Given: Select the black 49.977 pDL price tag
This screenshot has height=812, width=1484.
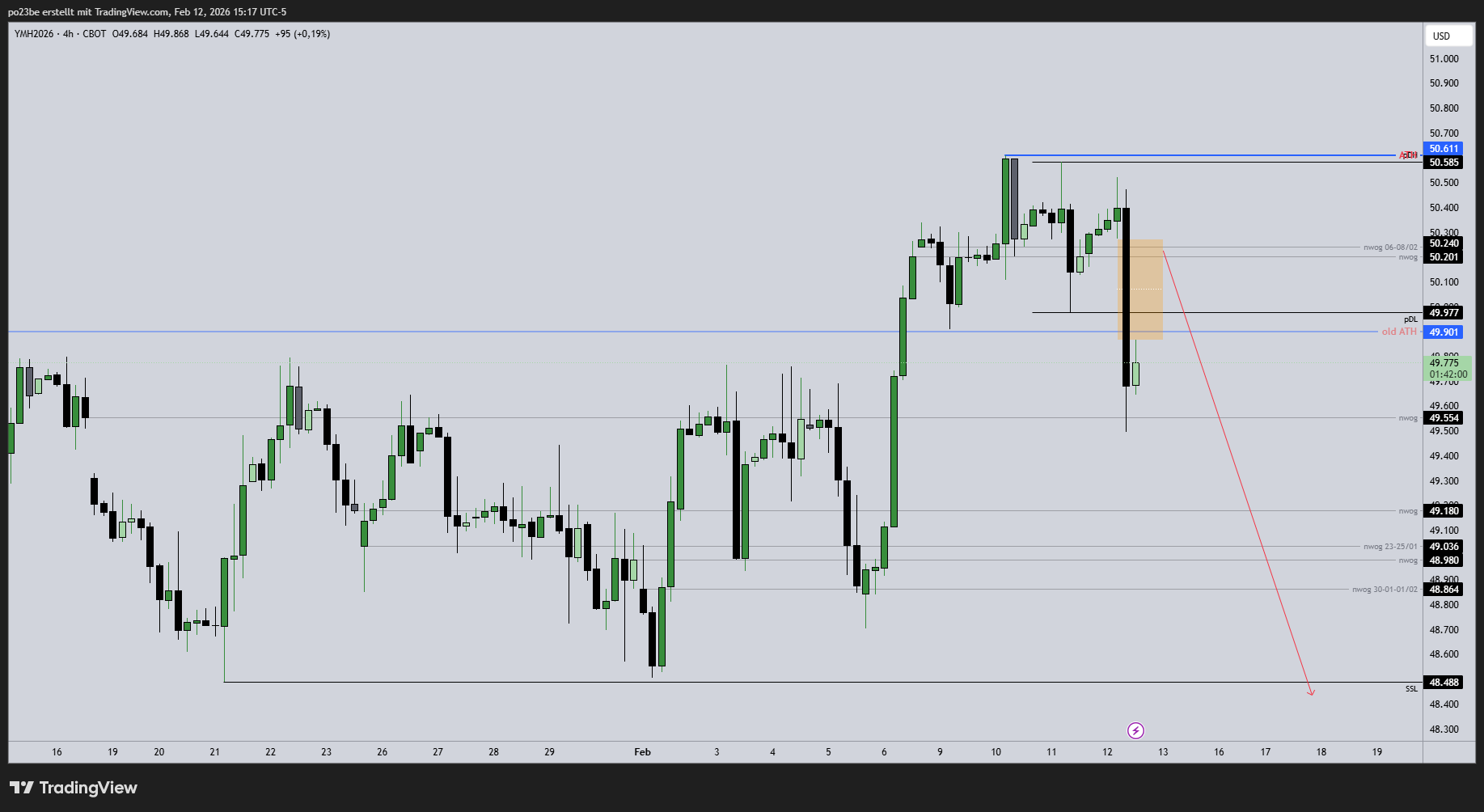Looking at the screenshot, I should tap(1444, 313).
